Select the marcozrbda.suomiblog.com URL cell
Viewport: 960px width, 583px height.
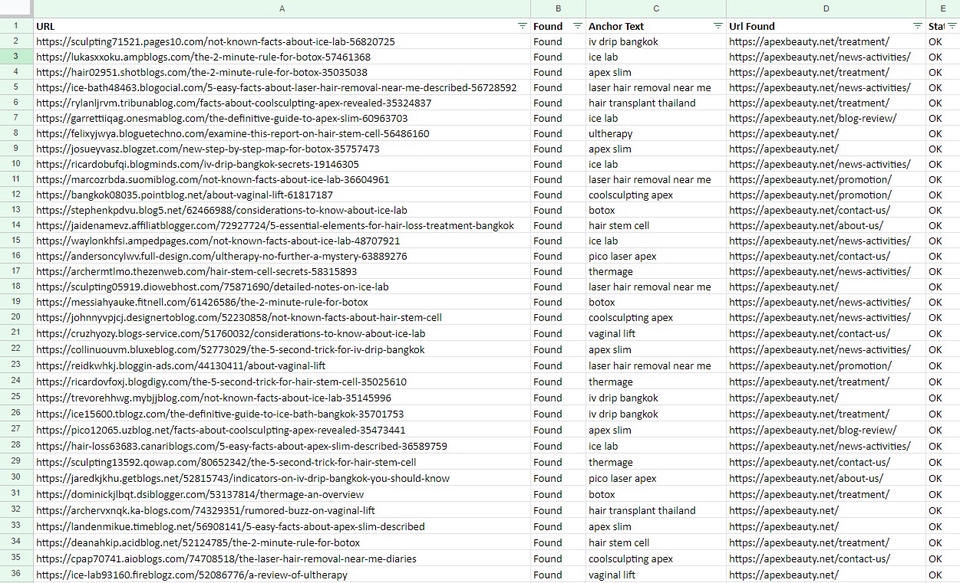point(282,179)
